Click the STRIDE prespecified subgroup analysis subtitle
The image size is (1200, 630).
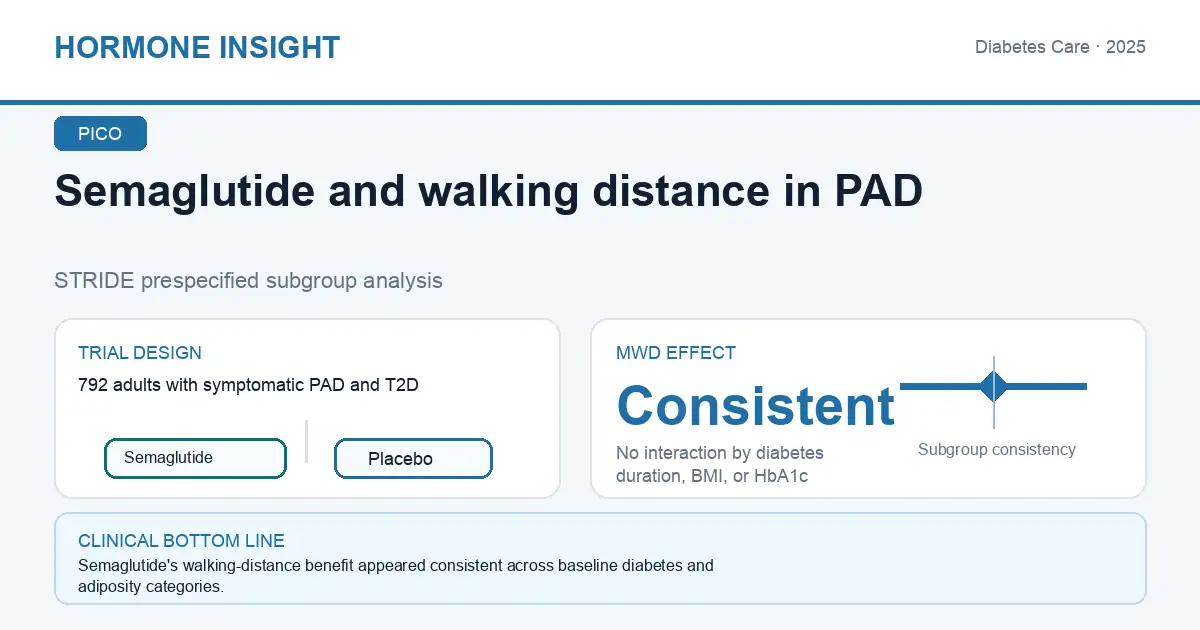click(x=248, y=280)
